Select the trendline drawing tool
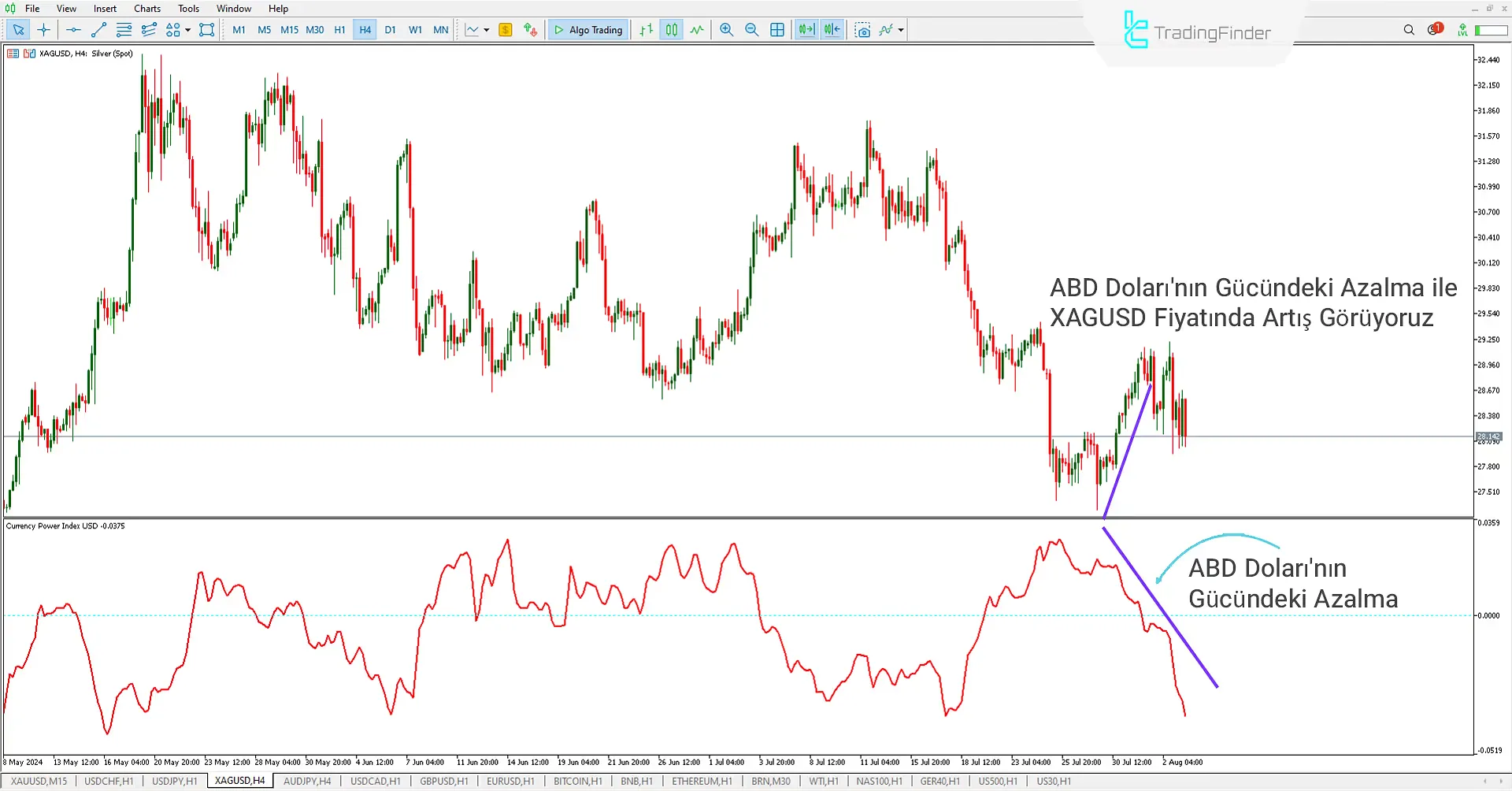This screenshot has height=791, width=1512. [x=98, y=30]
